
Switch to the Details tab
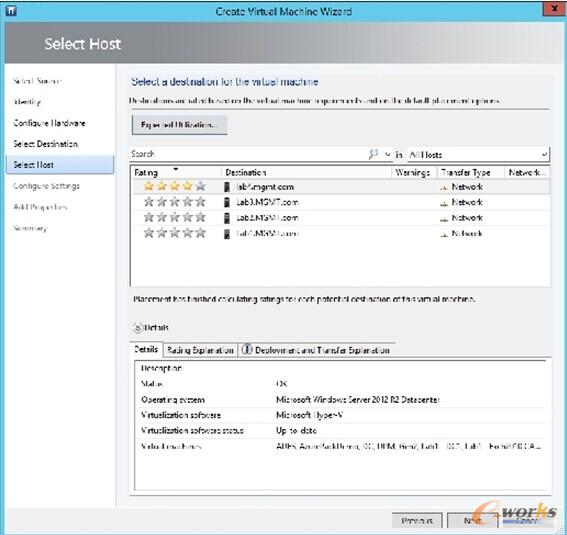click(x=146, y=349)
